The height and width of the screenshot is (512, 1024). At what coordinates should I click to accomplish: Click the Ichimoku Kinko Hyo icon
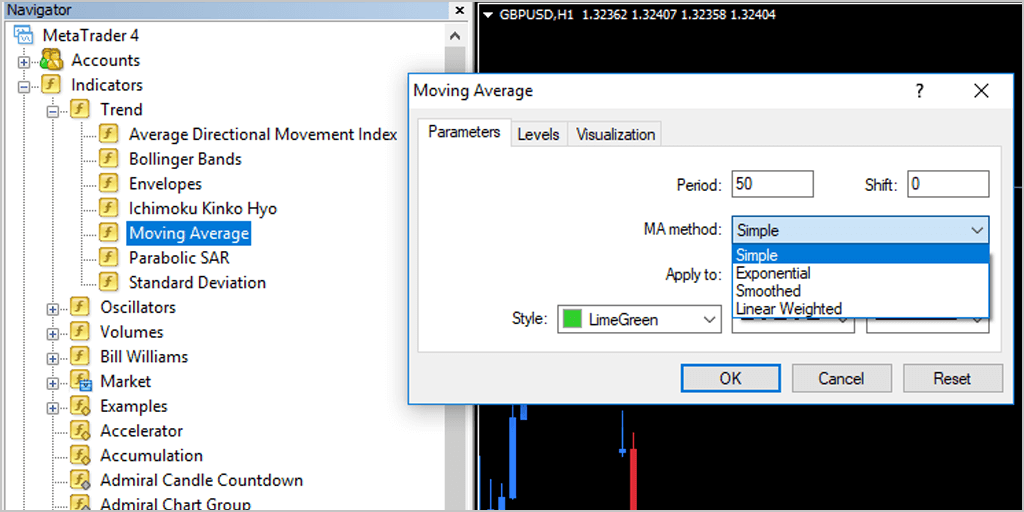pos(108,209)
